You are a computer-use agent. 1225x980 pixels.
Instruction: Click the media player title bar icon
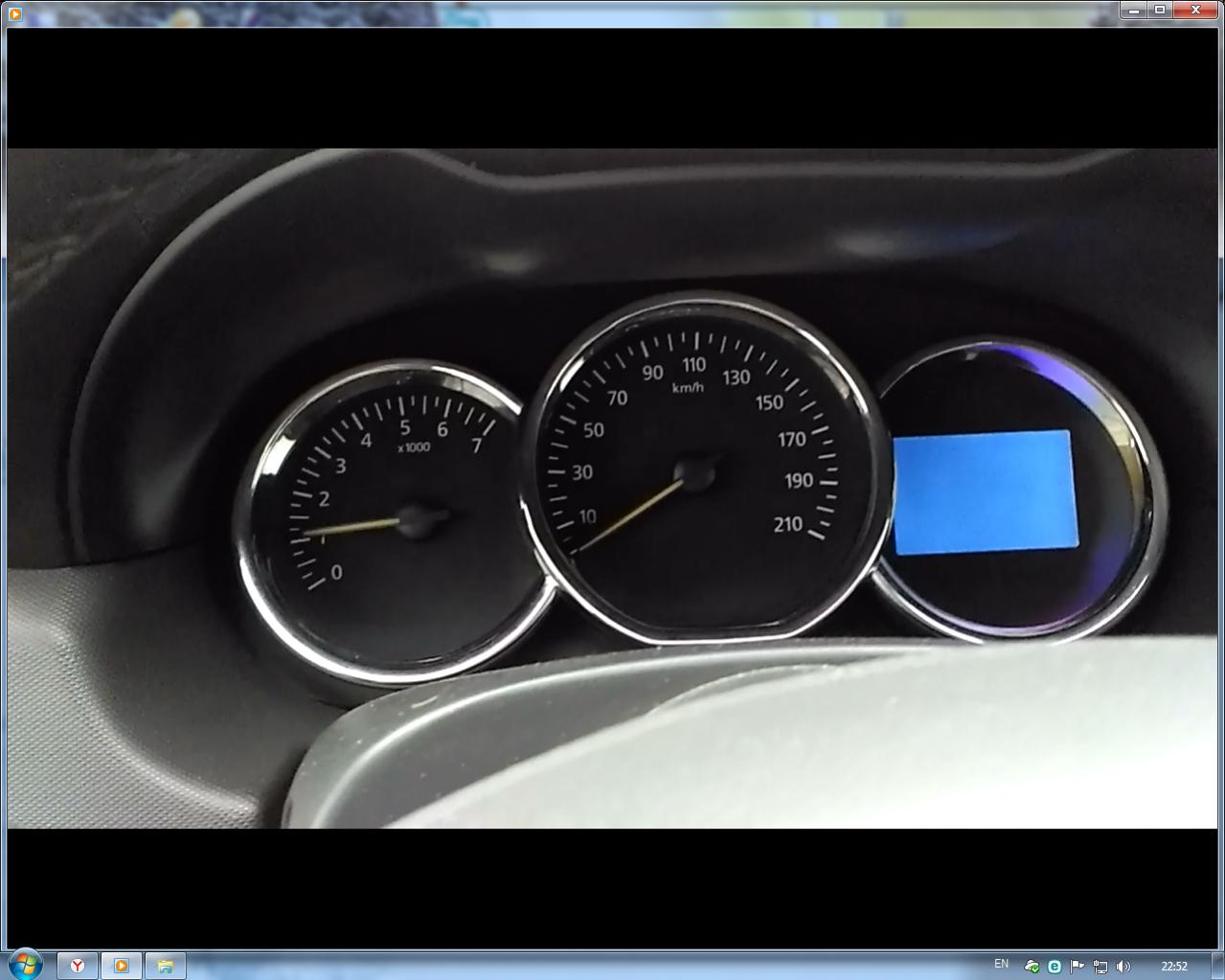pos(14,14)
